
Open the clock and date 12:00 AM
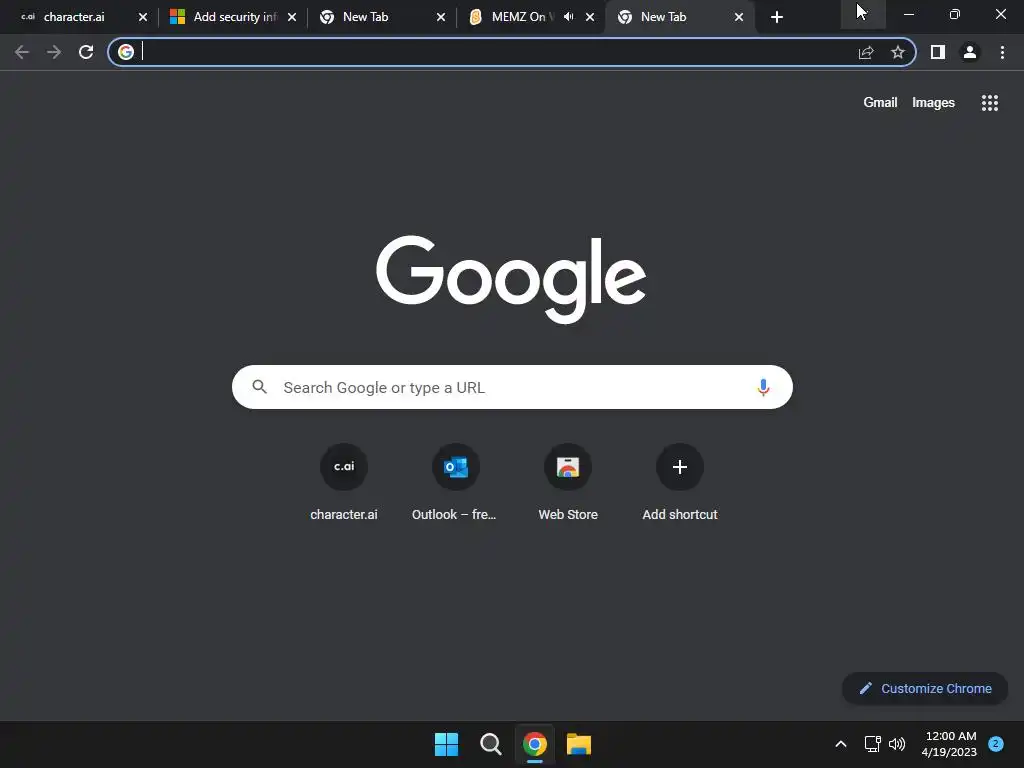coord(950,744)
